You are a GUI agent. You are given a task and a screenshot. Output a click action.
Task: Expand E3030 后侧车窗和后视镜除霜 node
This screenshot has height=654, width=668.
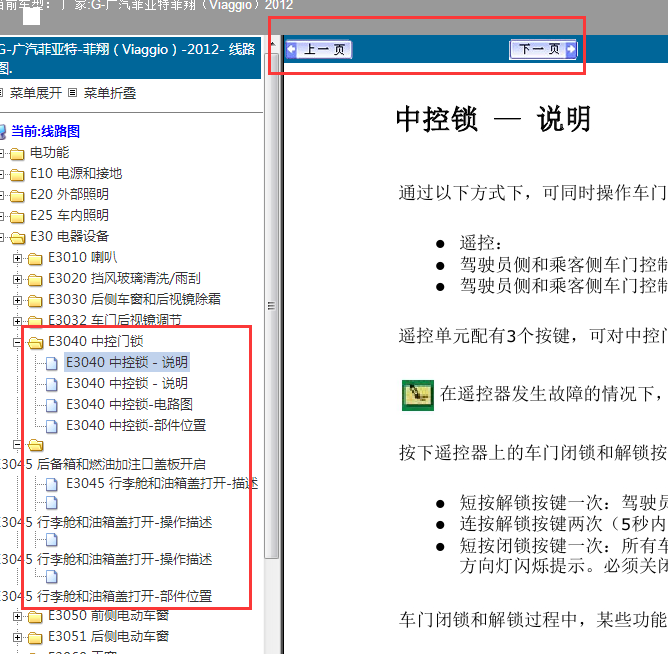17,300
